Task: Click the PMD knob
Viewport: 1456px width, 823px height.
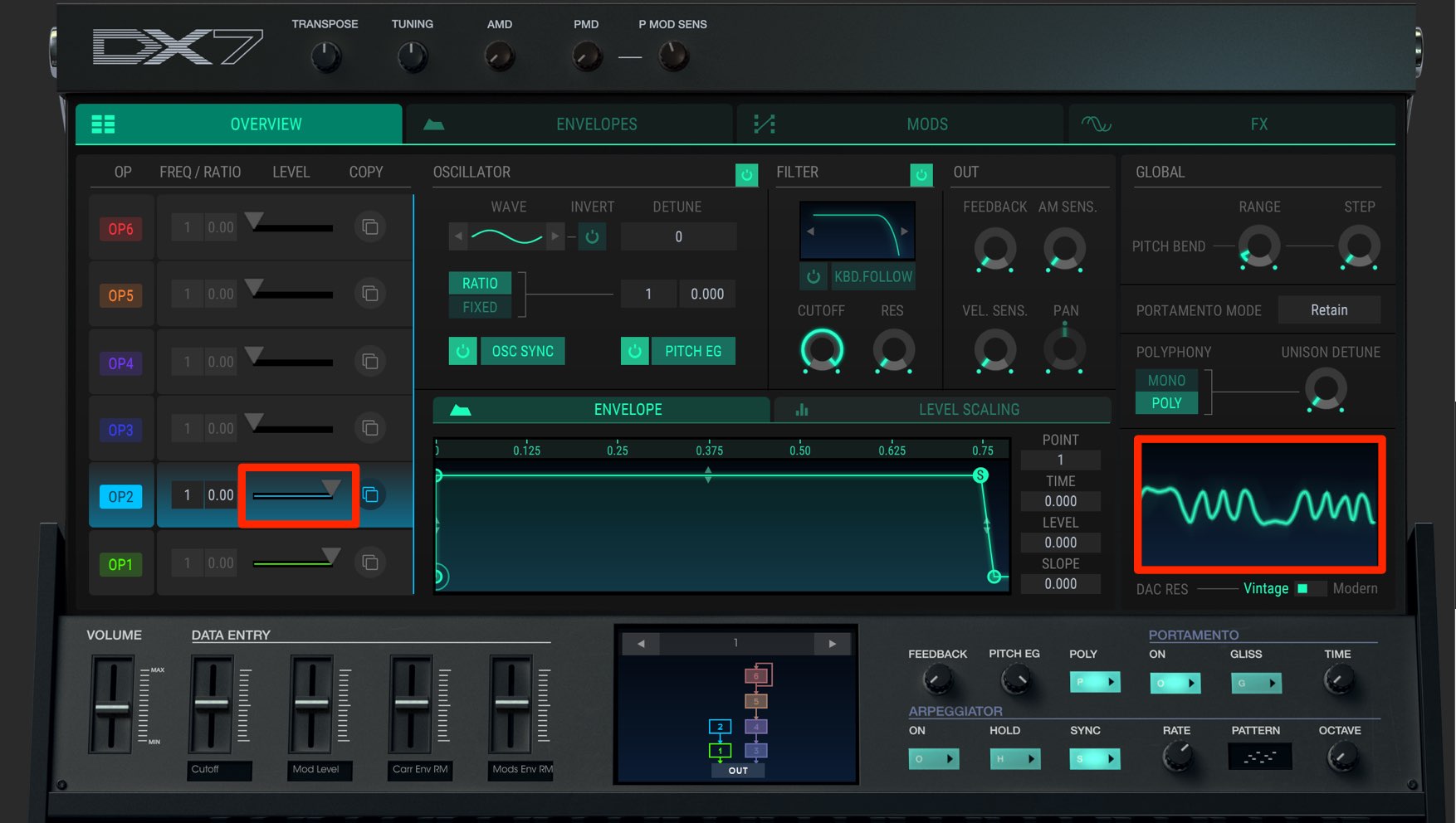Action: [587, 56]
